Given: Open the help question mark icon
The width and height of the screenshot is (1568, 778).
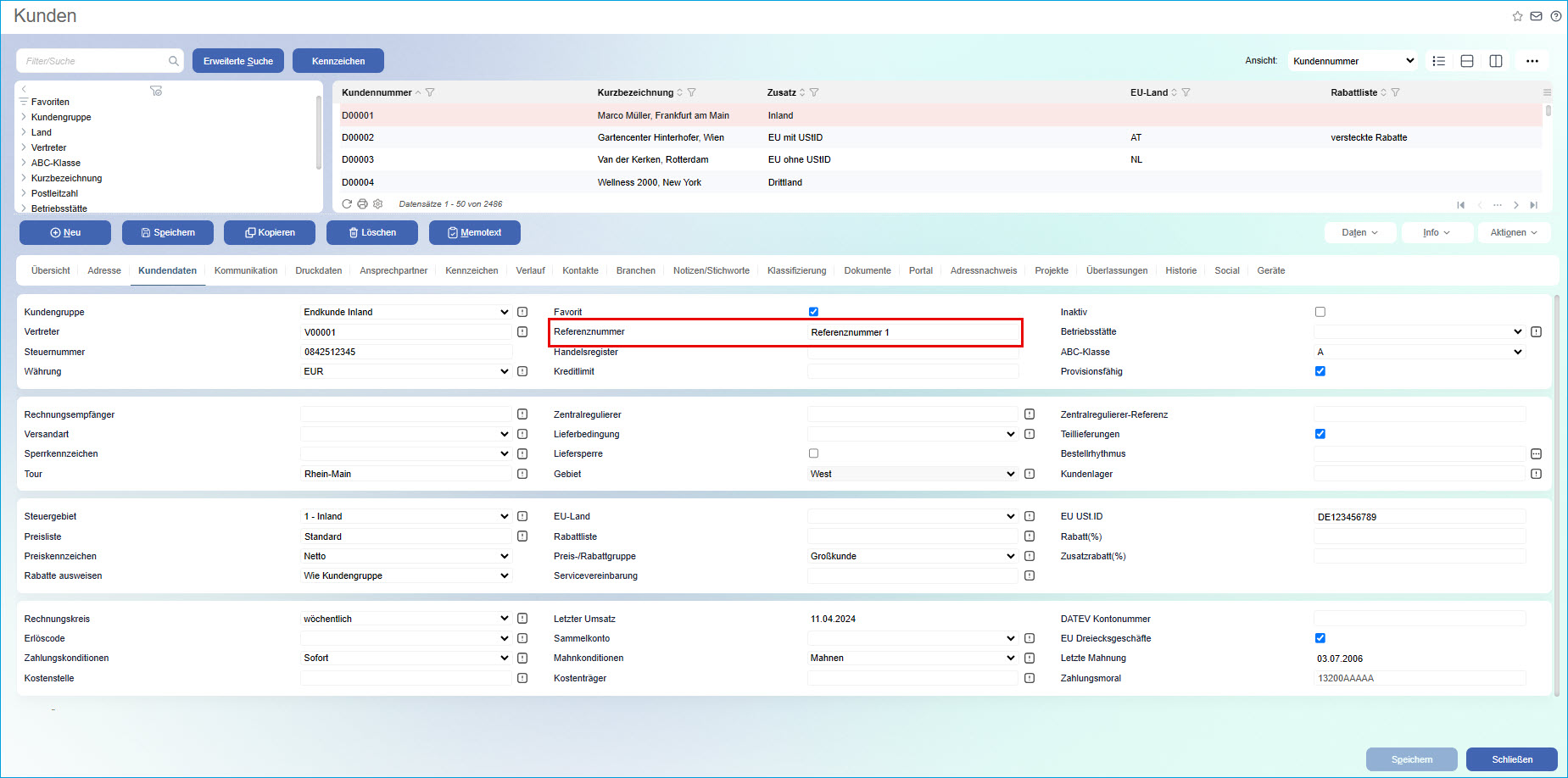Looking at the screenshot, I should click(x=1556, y=16).
